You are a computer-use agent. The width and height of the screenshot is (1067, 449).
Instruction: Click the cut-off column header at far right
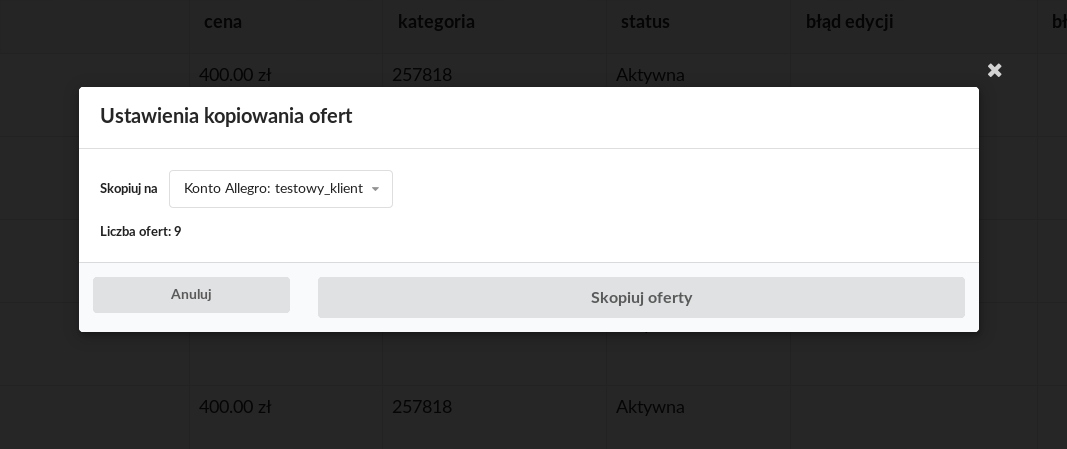[1058, 21]
